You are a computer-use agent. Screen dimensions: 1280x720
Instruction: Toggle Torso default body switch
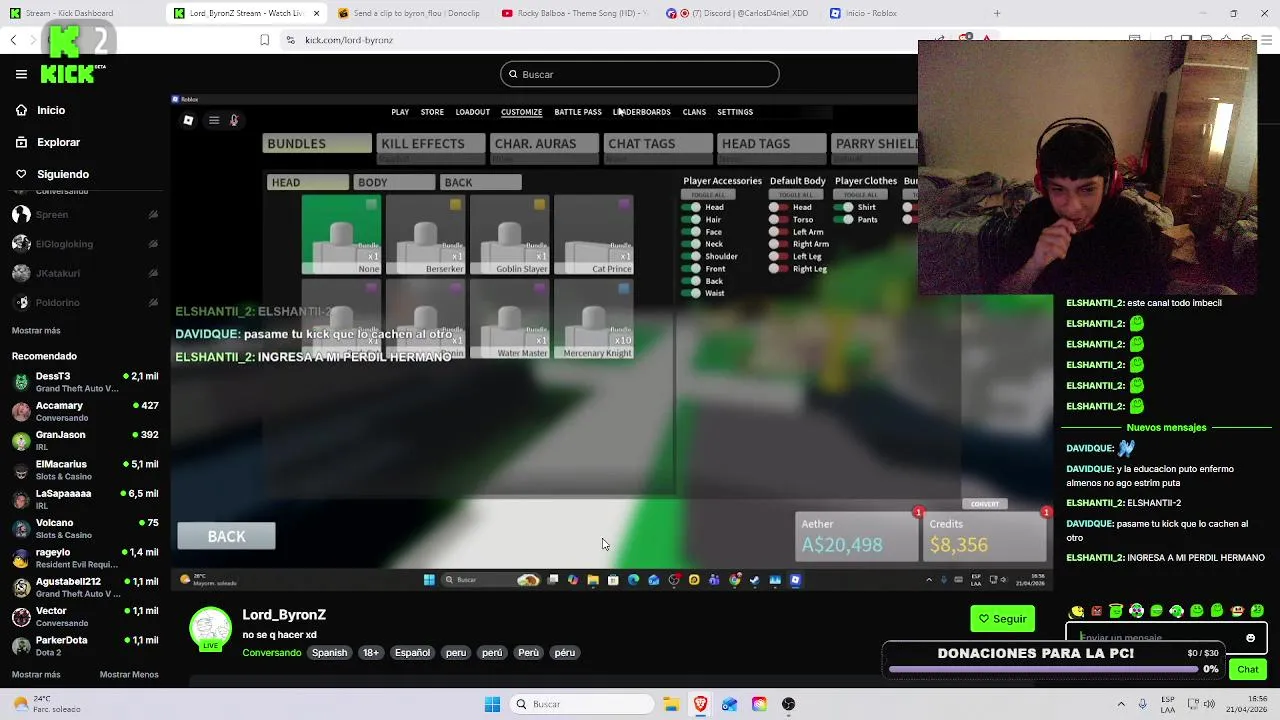tap(777, 220)
